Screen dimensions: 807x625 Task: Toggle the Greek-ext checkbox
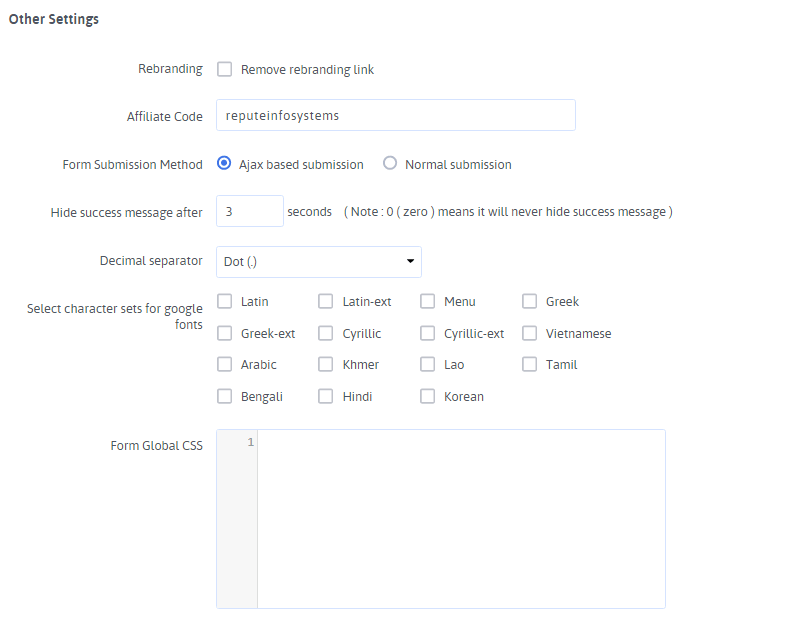tap(225, 333)
